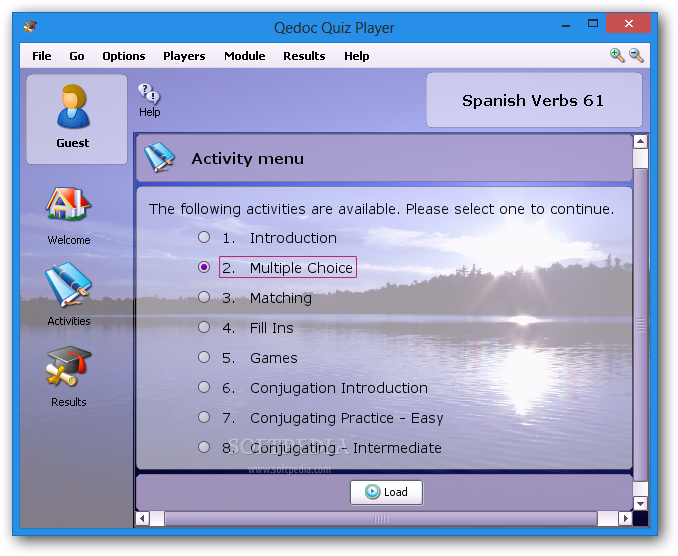
Task: Choose the Fill Ins radio button
Action: 204,327
